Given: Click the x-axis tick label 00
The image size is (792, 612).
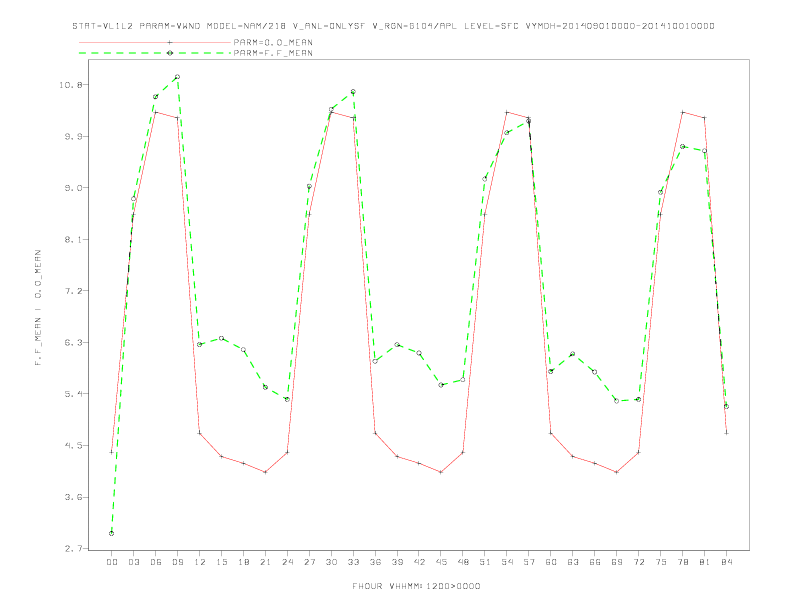Looking at the screenshot, I should pyautogui.click(x=112, y=562).
